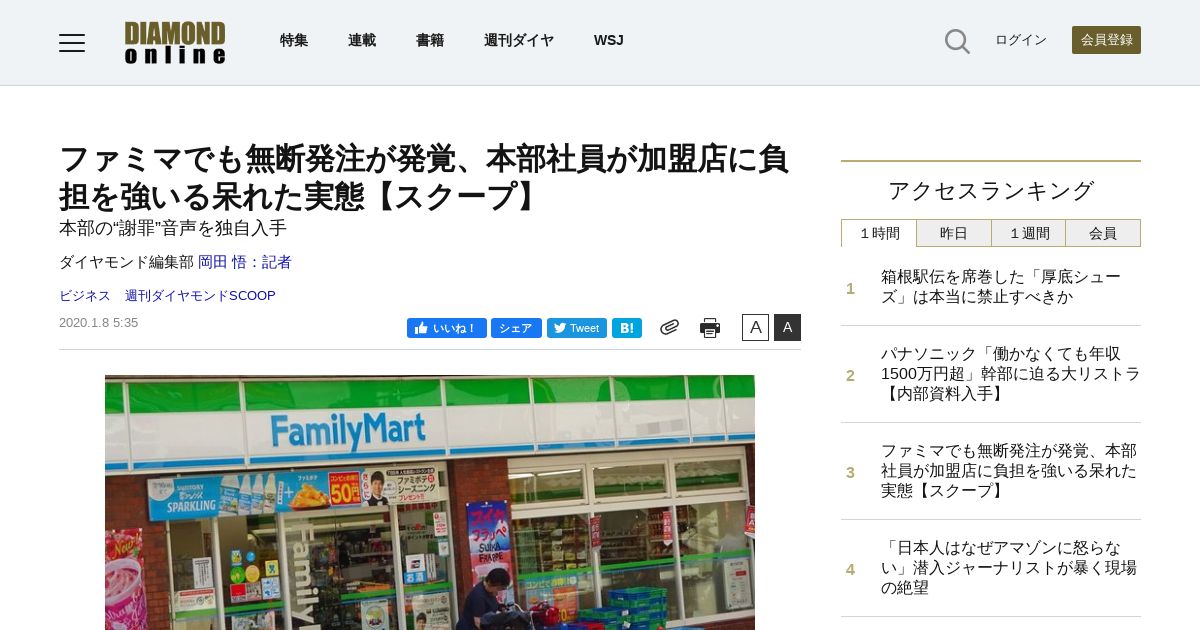
Task: Click the ログイン link
Action: pyautogui.click(x=1021, y=40)
